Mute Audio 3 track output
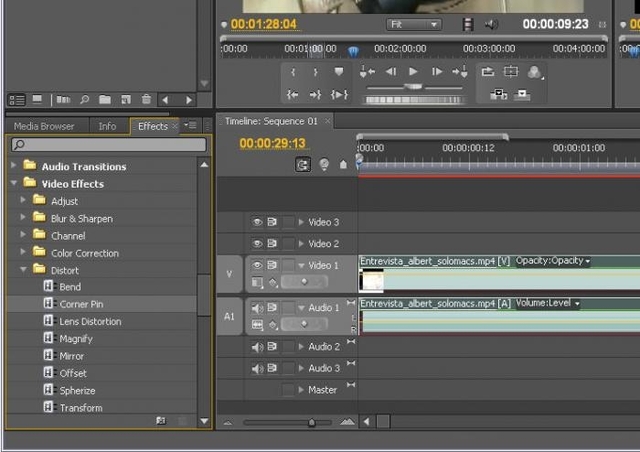The image size is (640, 452). click(257, 369)
